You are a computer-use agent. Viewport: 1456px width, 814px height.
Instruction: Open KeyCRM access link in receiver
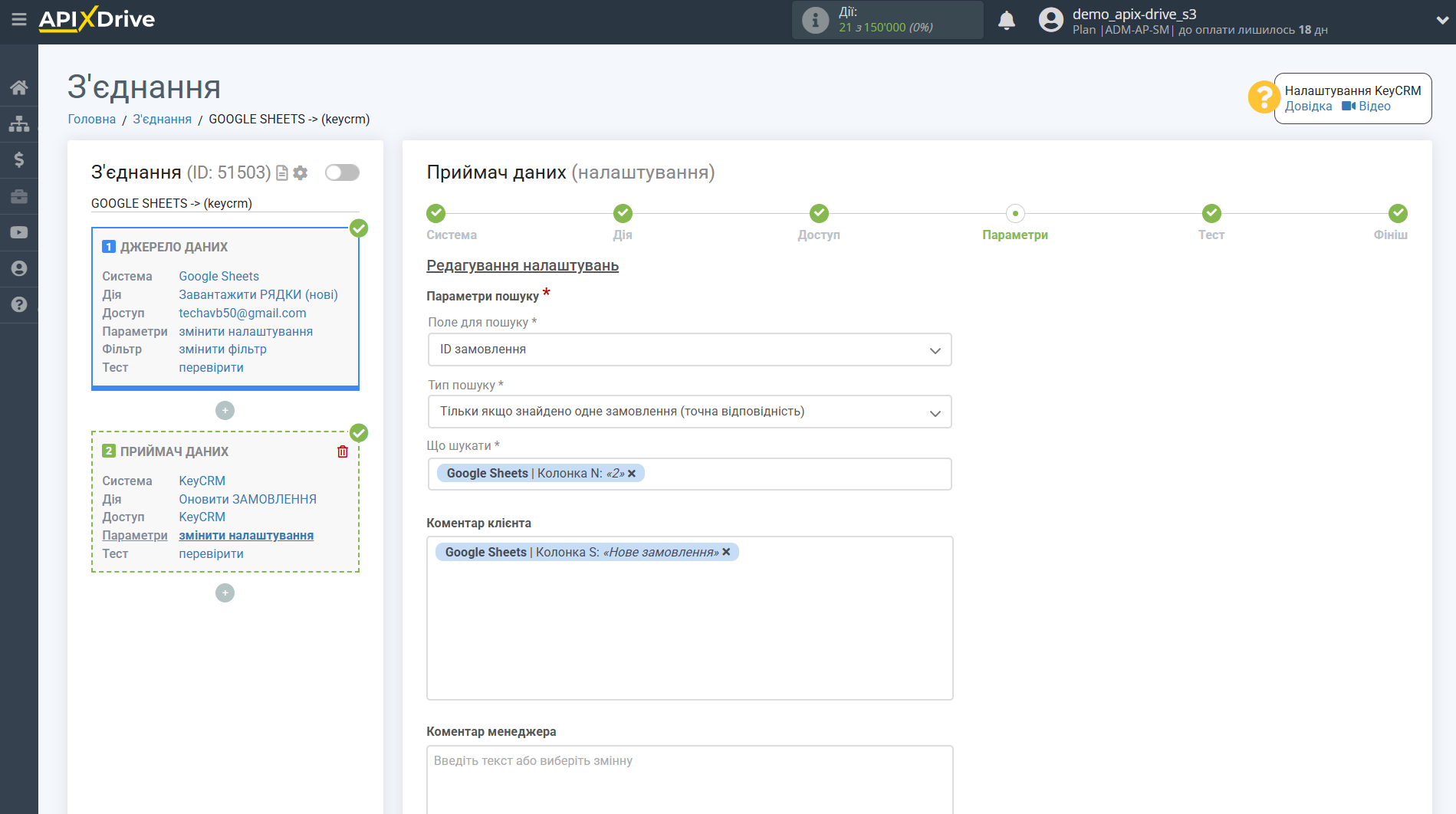[202, 517]
